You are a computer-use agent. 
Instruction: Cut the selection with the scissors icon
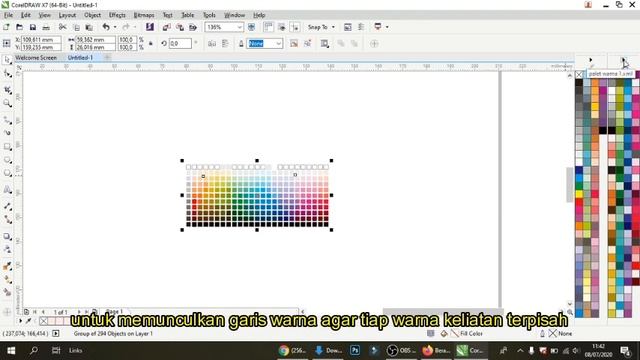coord(62,27)
